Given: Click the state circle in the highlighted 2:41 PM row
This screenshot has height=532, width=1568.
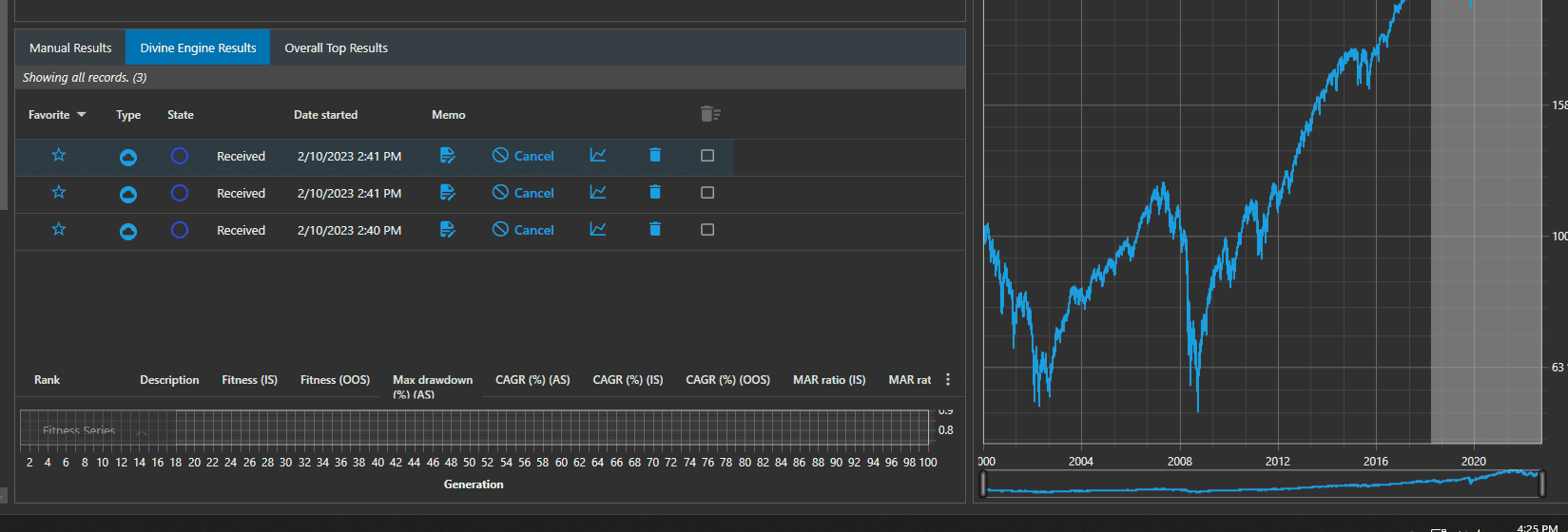Looking at the screenshot, I should 180,156.
